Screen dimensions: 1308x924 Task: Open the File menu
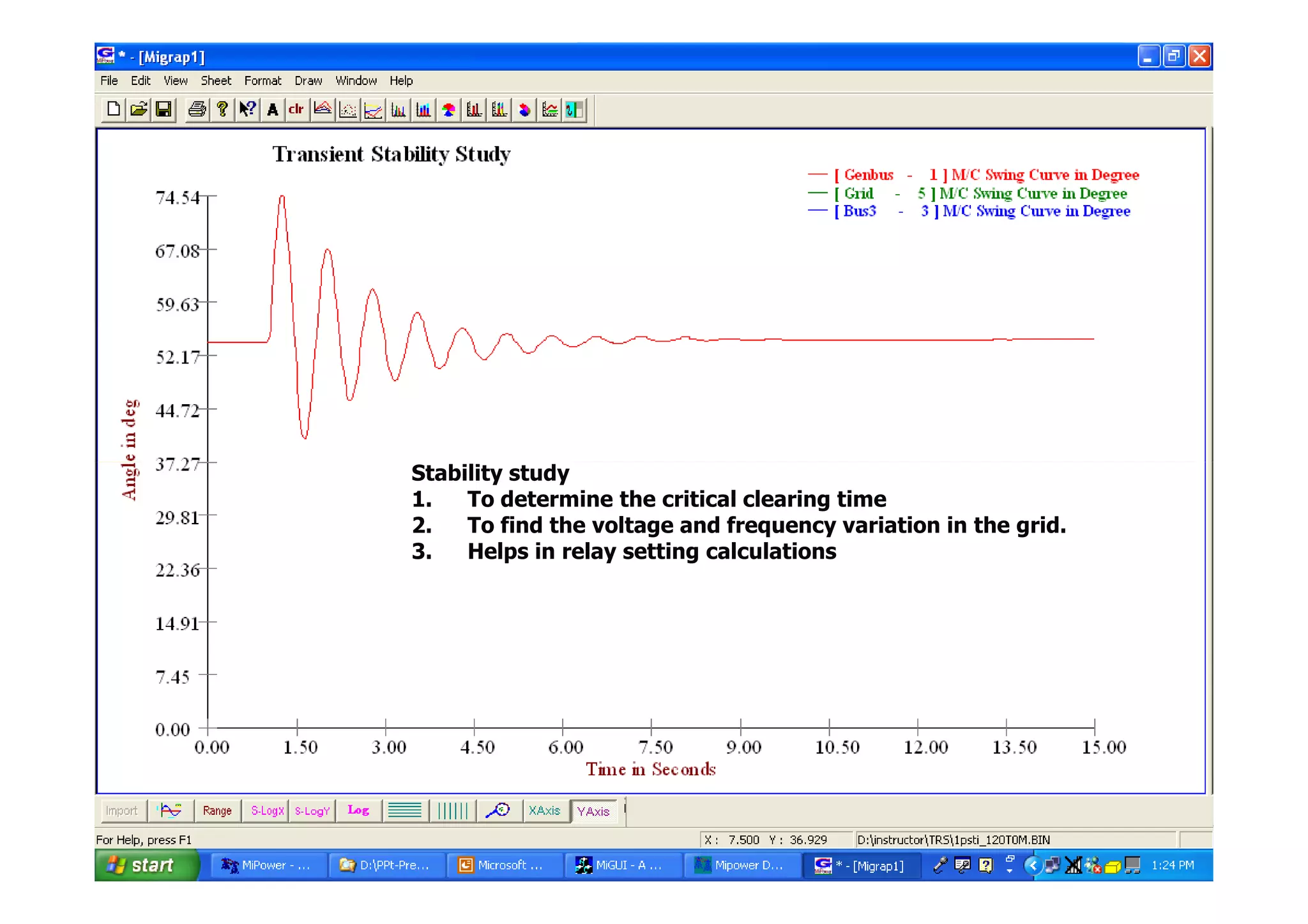click(109, 80)
